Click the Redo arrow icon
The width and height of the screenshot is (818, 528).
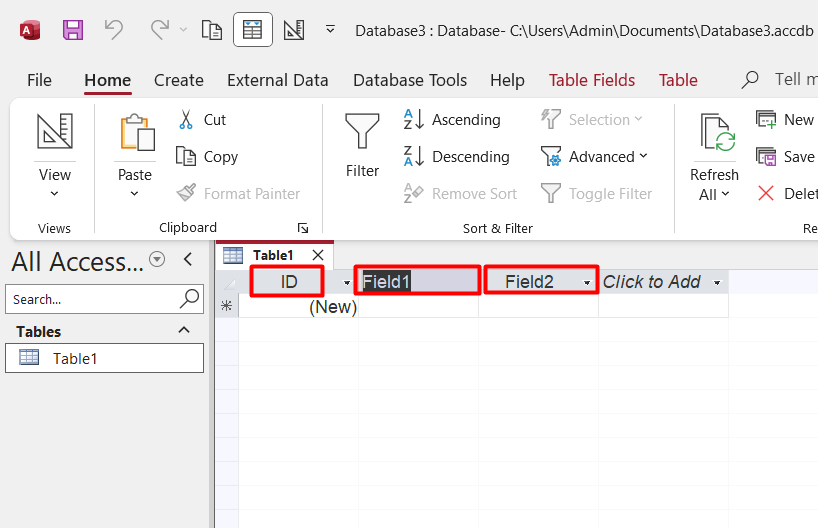[x=160, y=30]
